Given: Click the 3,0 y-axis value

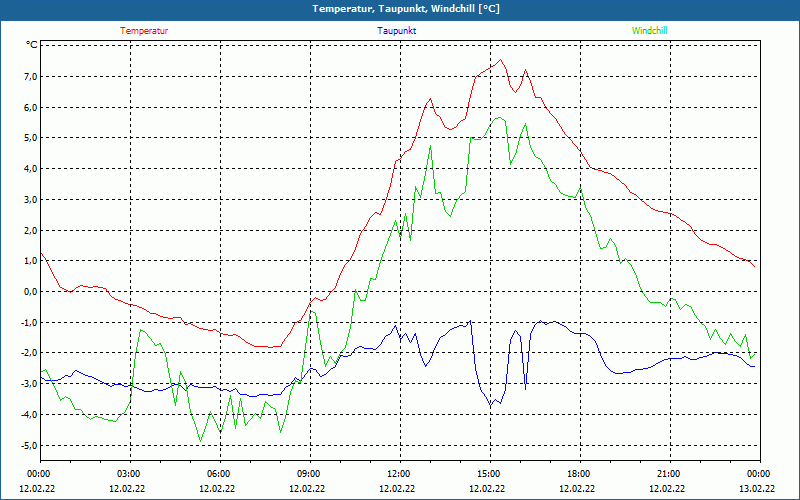Looking at the screenshot, I should pyautogui.click(x=31, y=199).
